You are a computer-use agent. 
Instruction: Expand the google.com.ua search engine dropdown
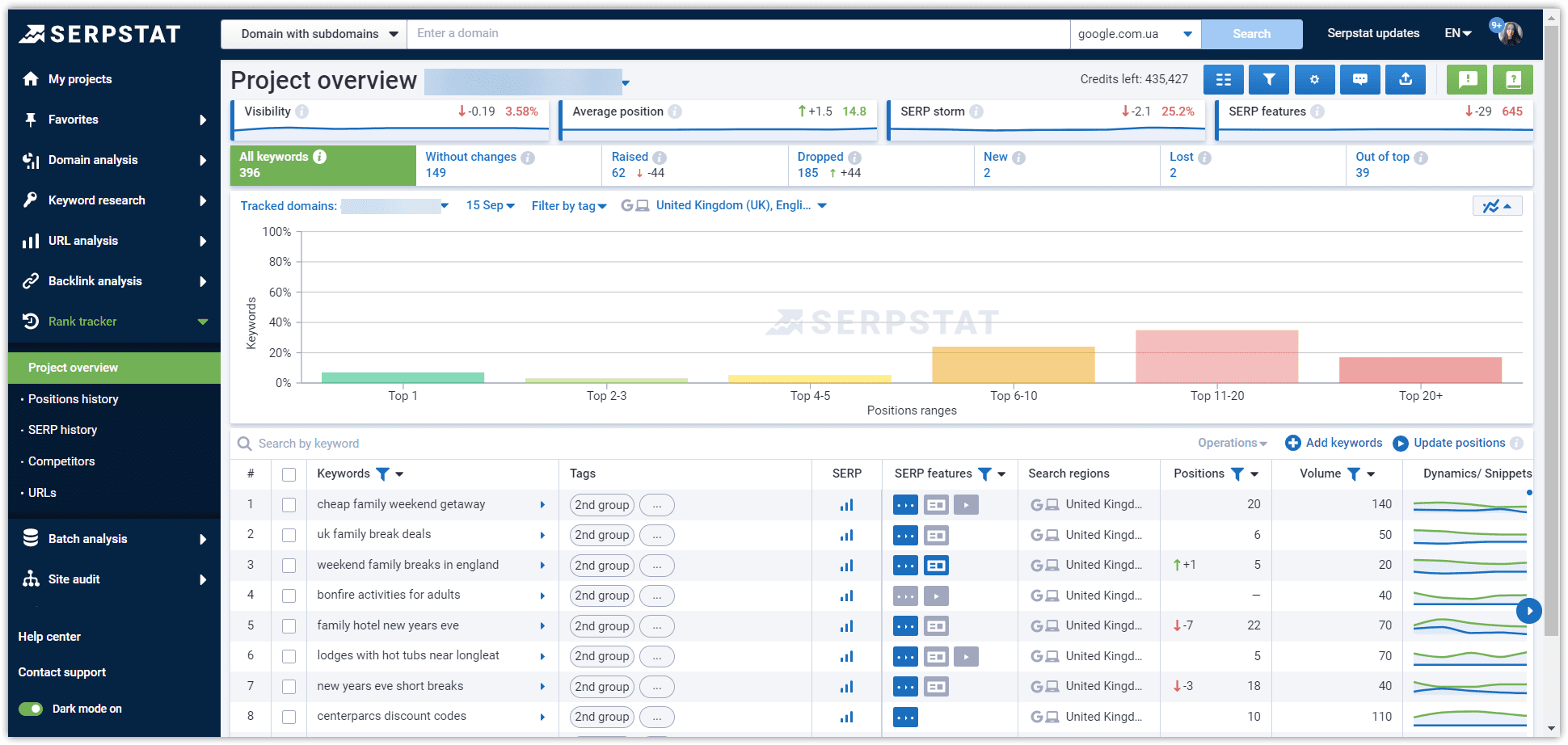(x=1135, y=34)
